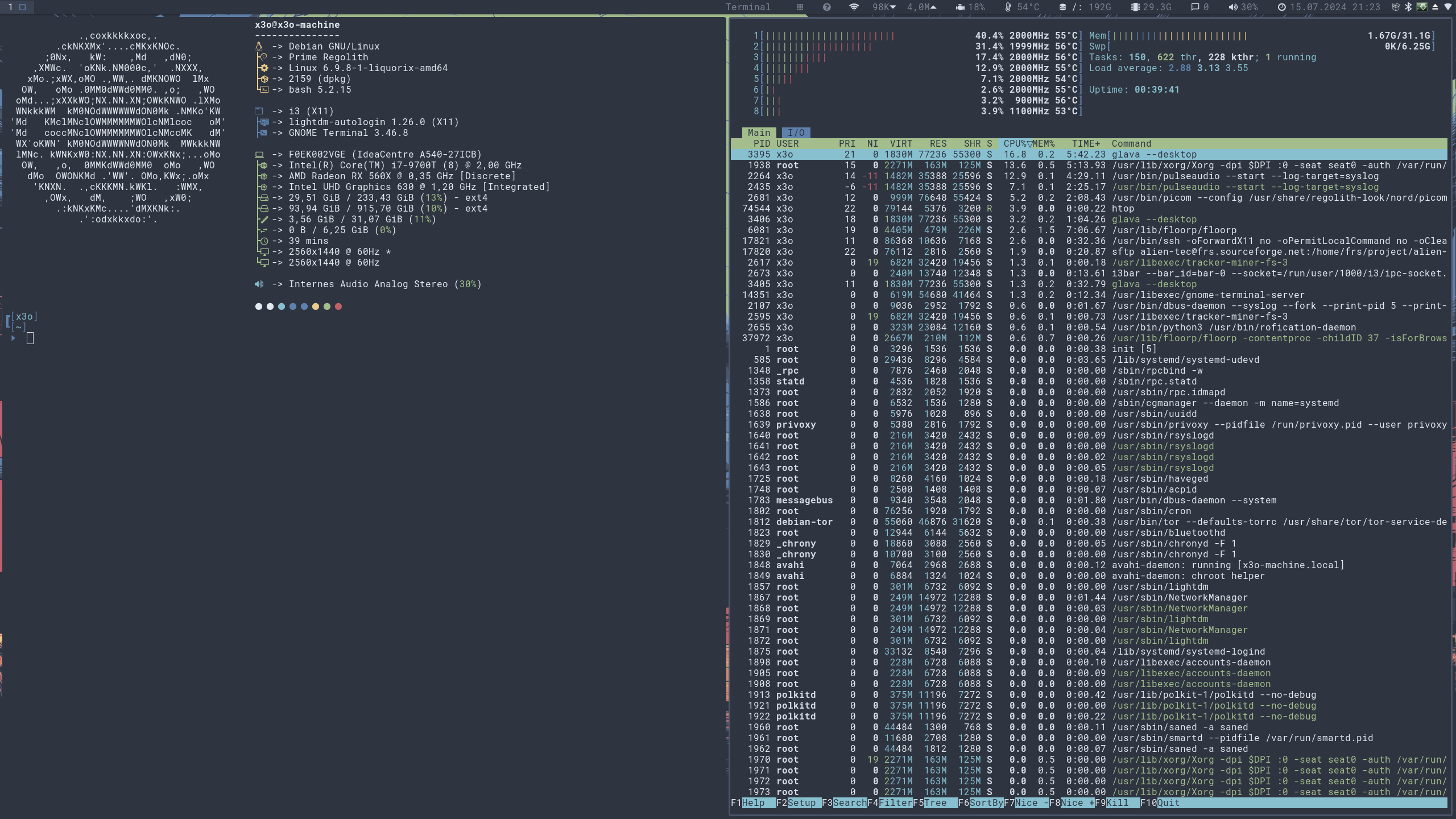Switch to the I/O tab in htop
1456x819 pixels.
pyautogui.click(x=796, y=133)
